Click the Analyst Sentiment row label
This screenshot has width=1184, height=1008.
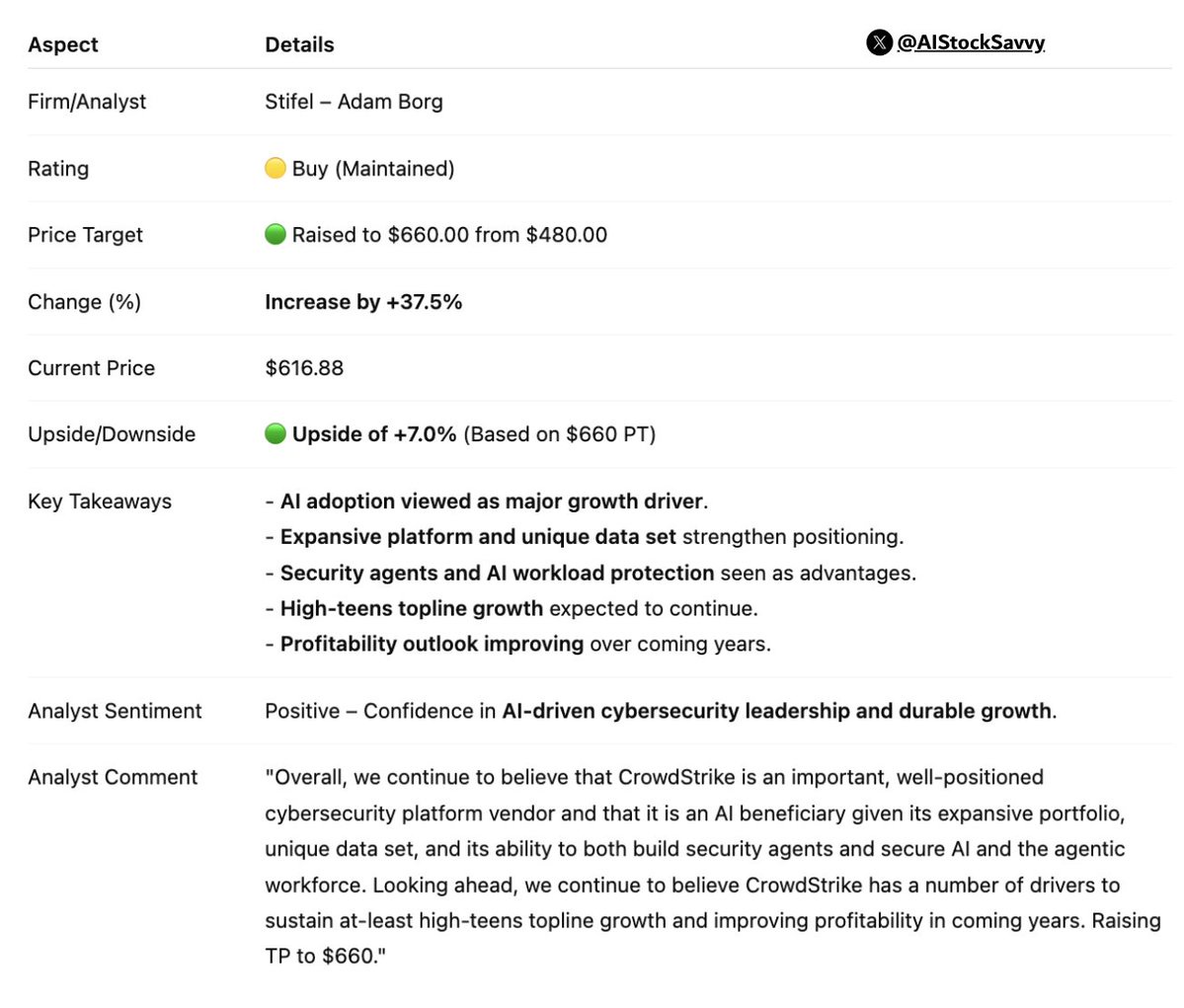tap(115, 711)
